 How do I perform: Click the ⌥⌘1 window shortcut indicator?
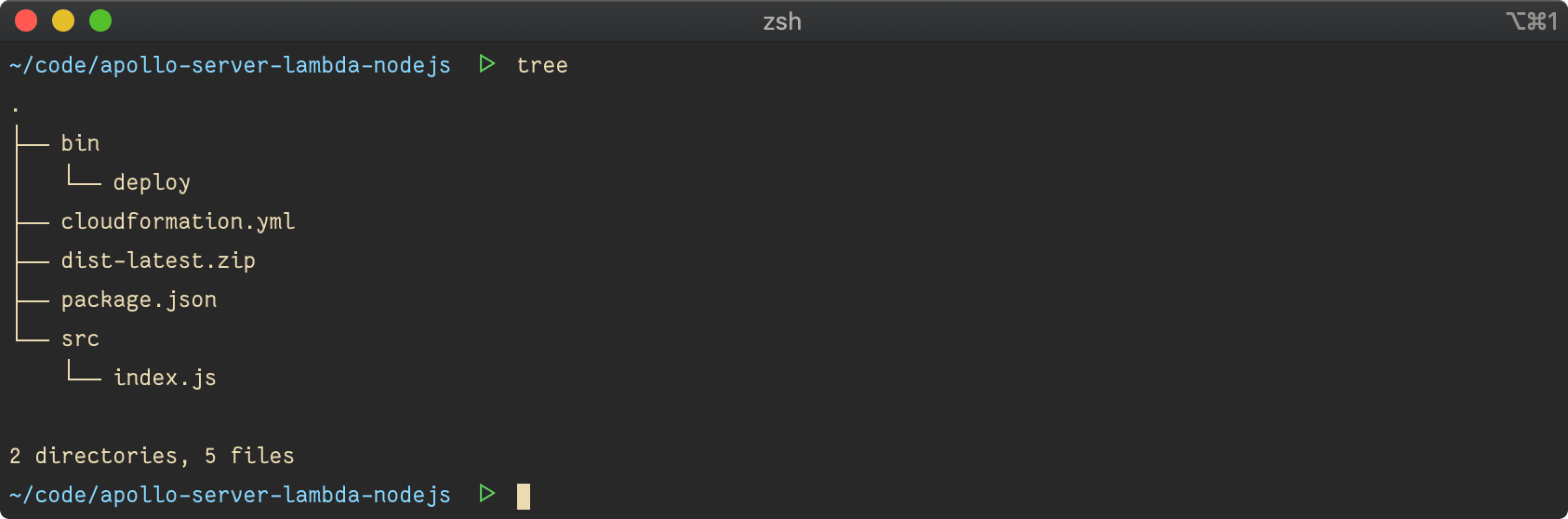(1532, 21)
